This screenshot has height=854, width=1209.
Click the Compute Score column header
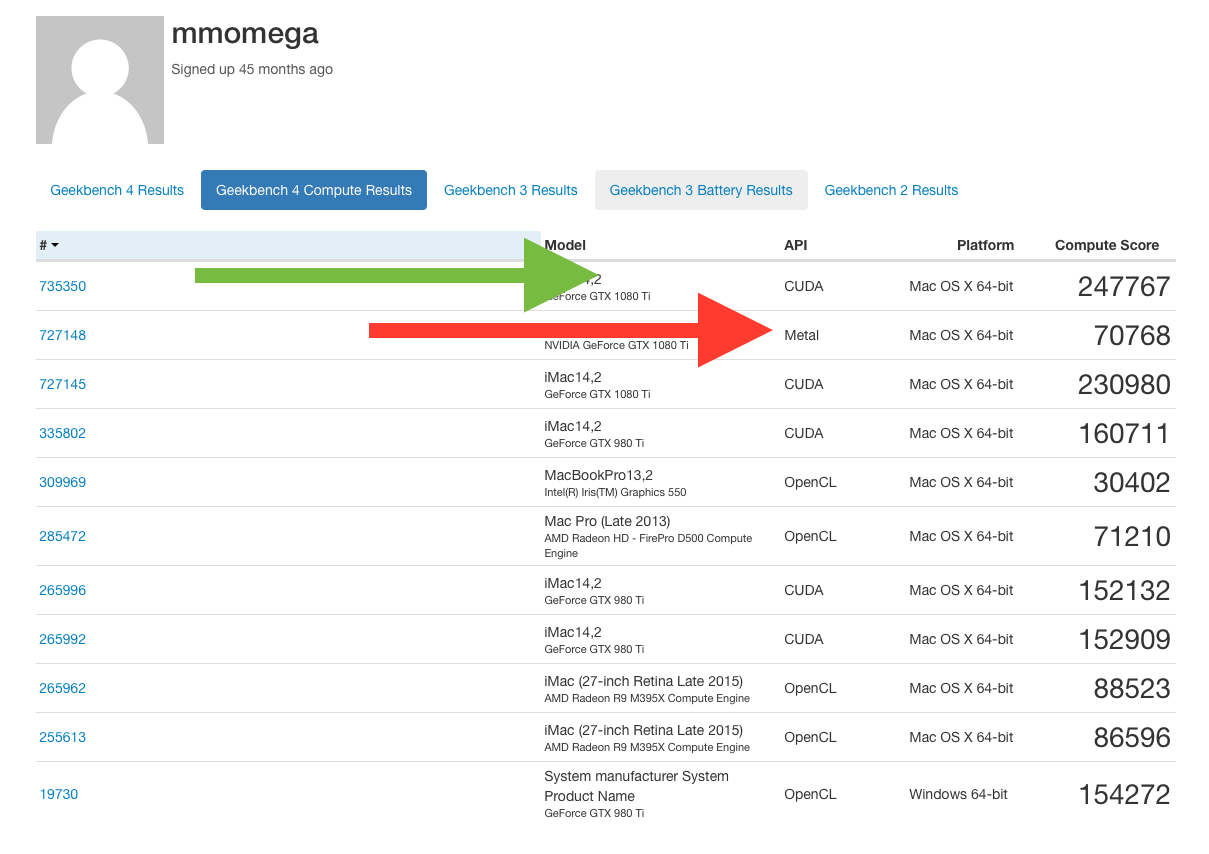(x=1107, y=245)
